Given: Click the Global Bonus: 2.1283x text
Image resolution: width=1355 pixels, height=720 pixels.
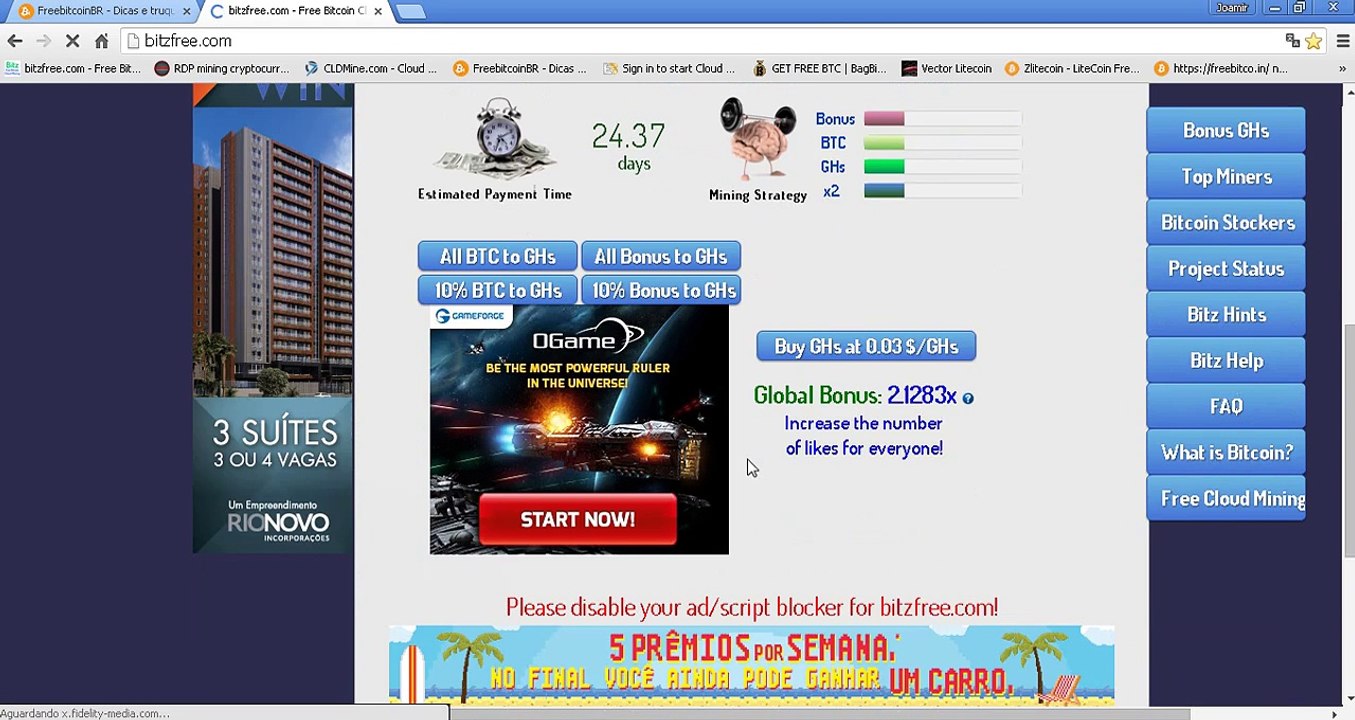Looking at the screenshot, I should tap(855, 396).
